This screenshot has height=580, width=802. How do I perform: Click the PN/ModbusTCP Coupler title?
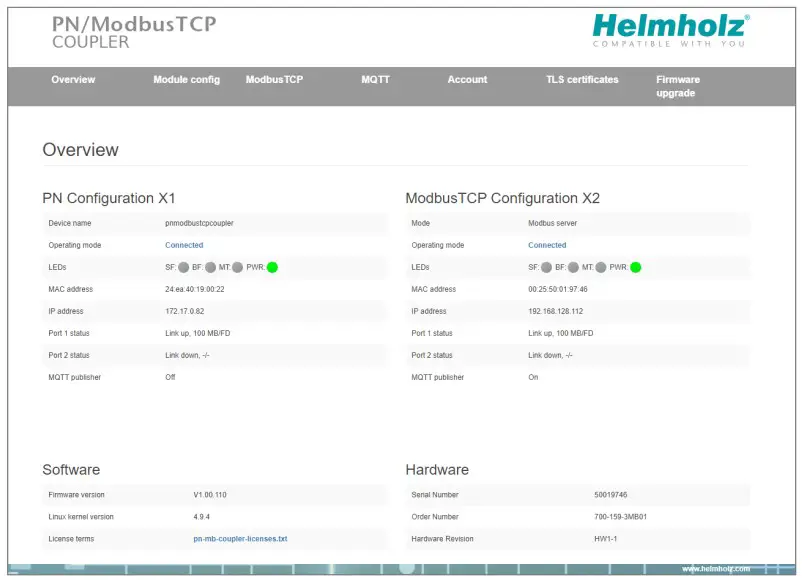(134, 32)
